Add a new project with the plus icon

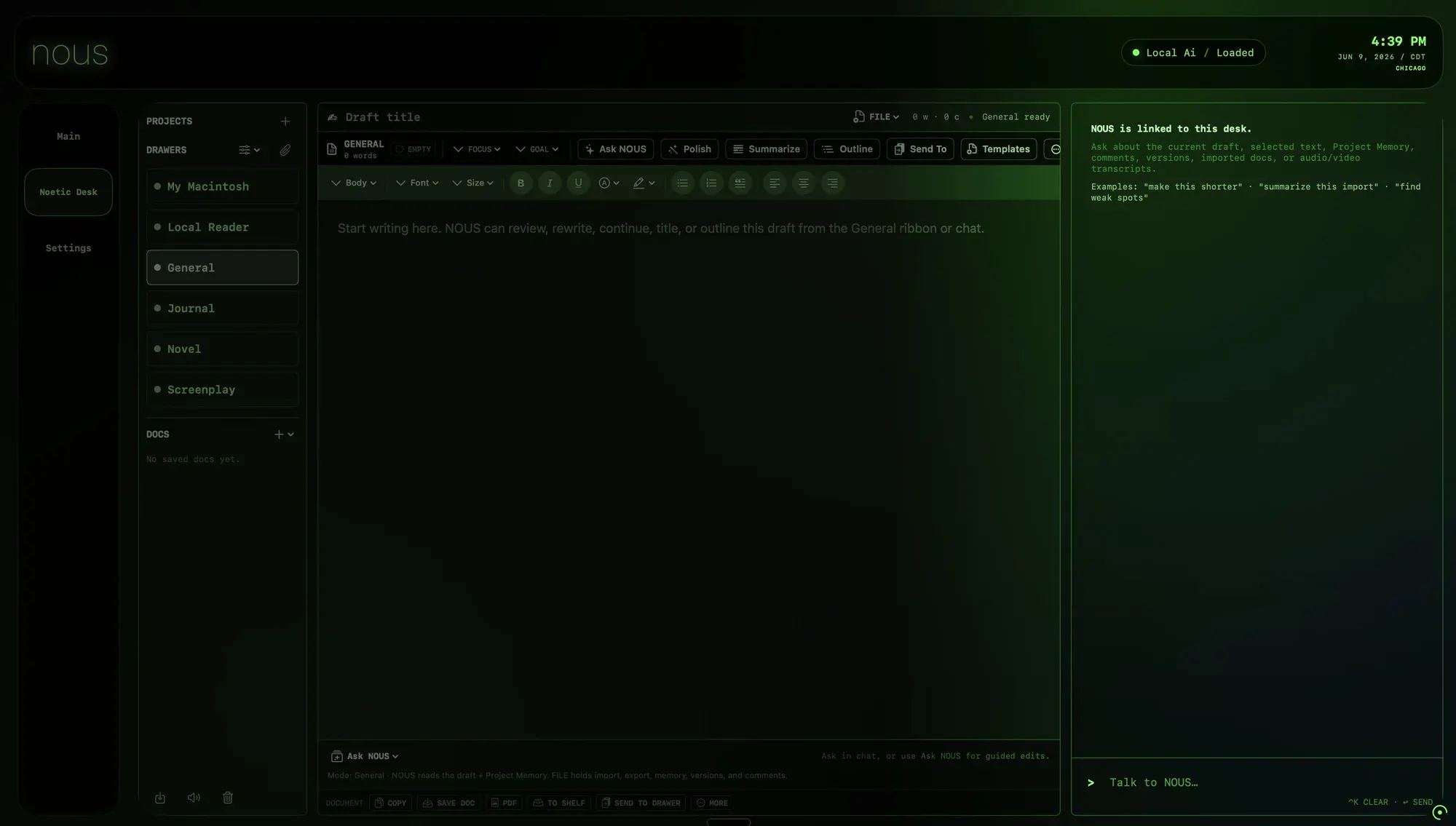(x=285, y=122)
